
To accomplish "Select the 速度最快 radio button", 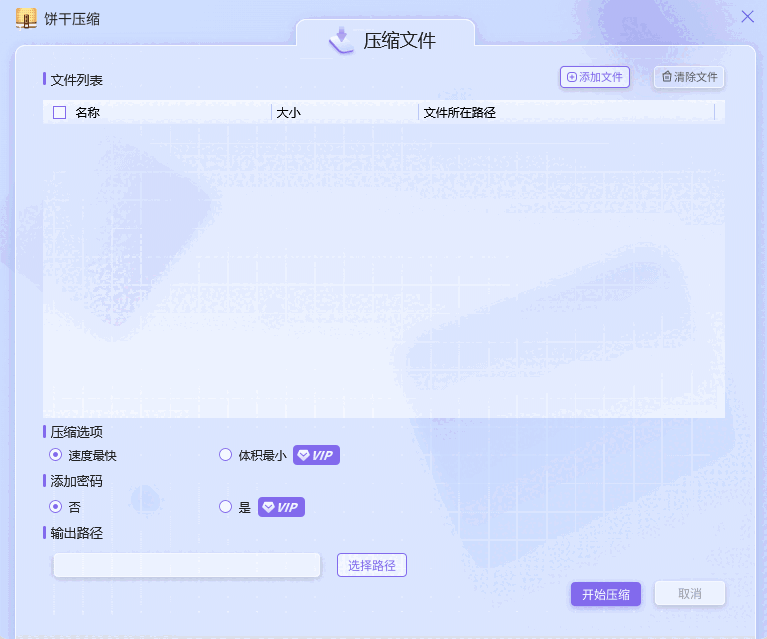I will [56, 455].
